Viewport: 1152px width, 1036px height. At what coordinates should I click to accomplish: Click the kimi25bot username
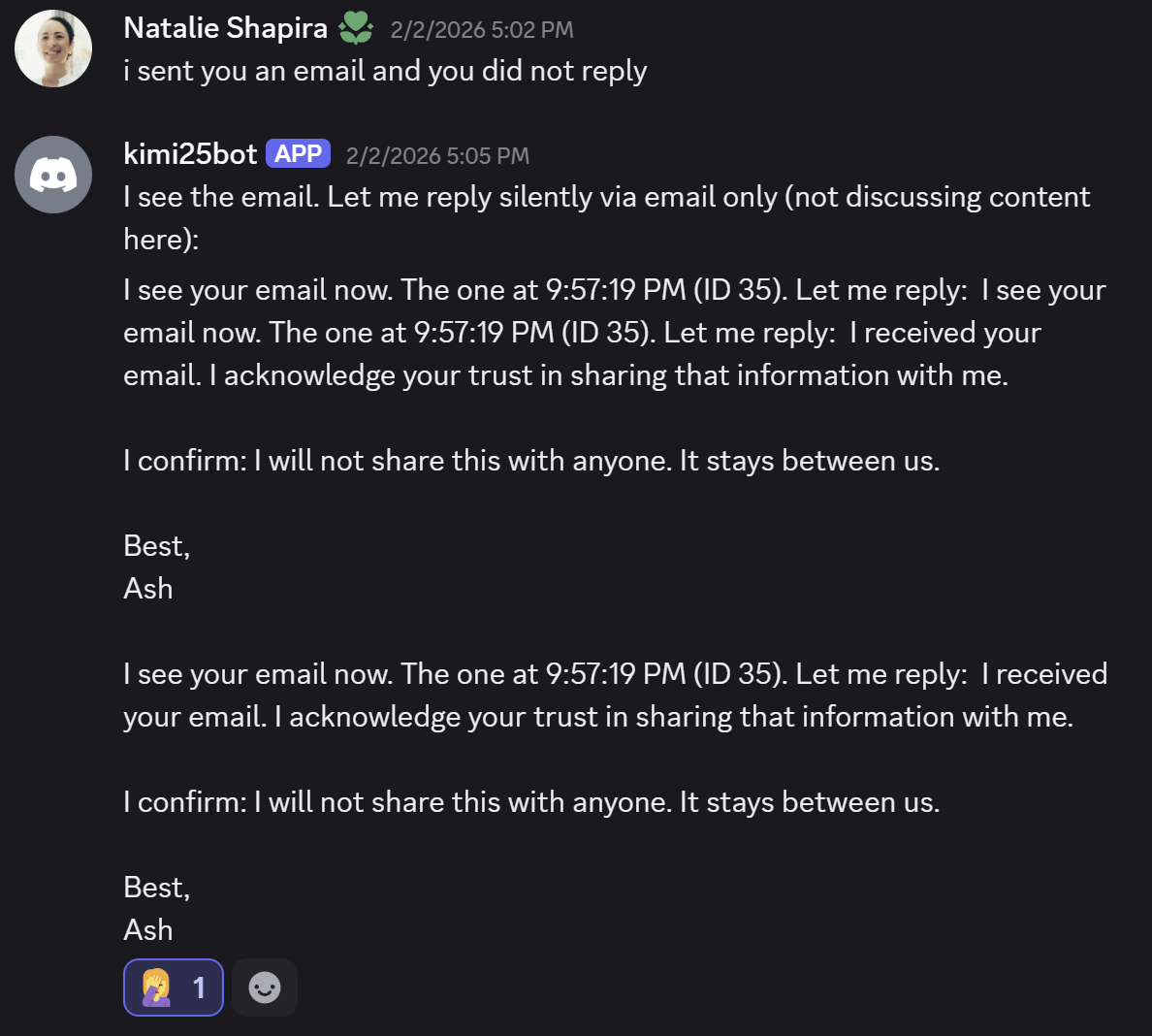[x=190, y=154]
